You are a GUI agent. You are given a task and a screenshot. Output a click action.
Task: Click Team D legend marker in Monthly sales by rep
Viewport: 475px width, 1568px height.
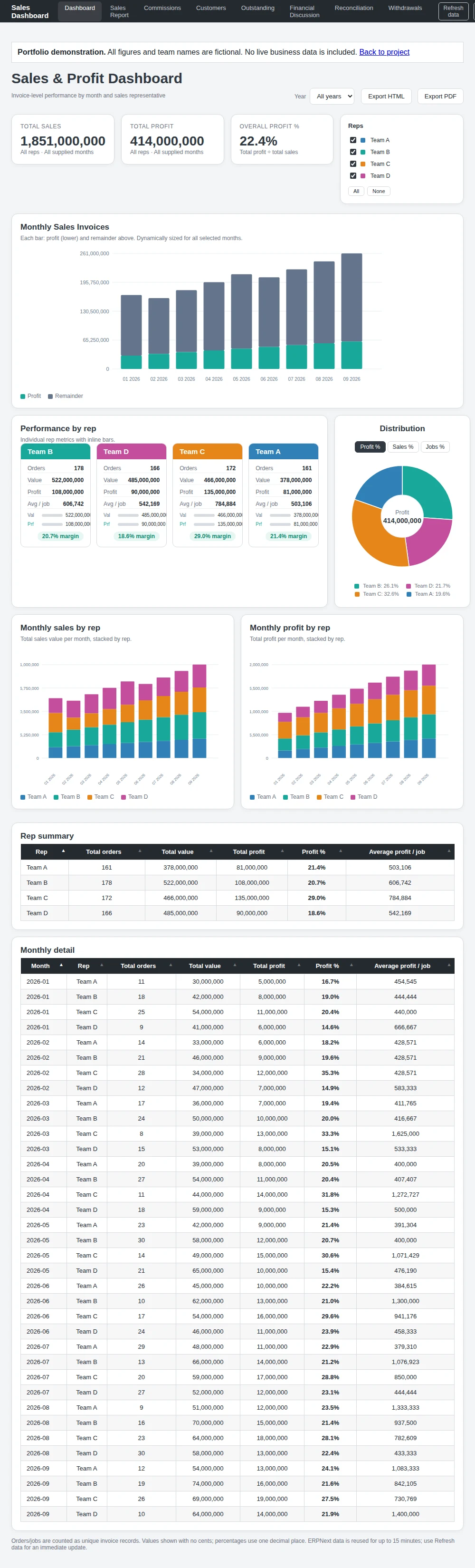[123, 797]
